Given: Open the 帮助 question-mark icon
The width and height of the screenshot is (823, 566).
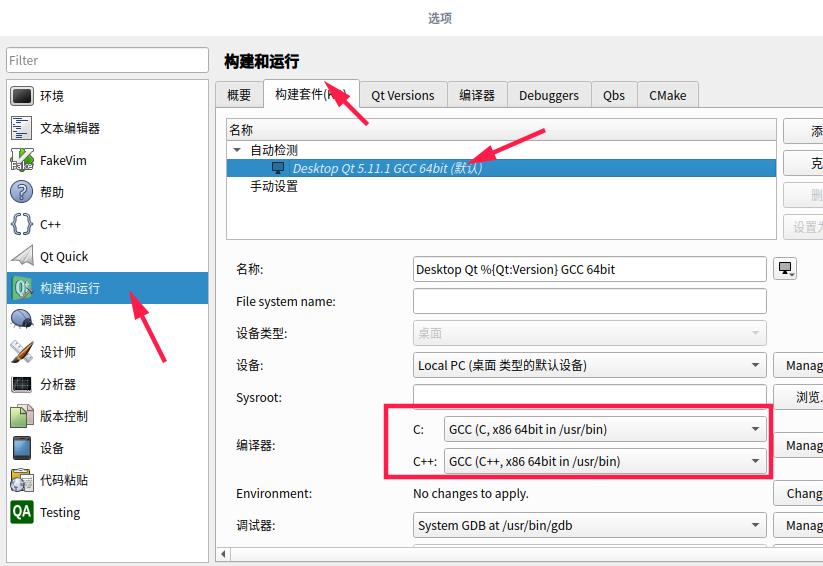Looking at the screenshot, I should (x=22, y=192).
